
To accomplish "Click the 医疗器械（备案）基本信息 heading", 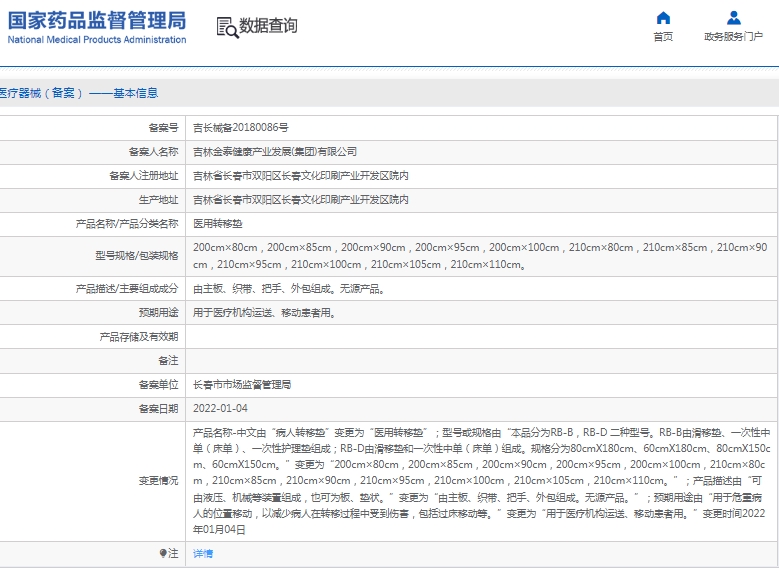I will coord(79,93).
